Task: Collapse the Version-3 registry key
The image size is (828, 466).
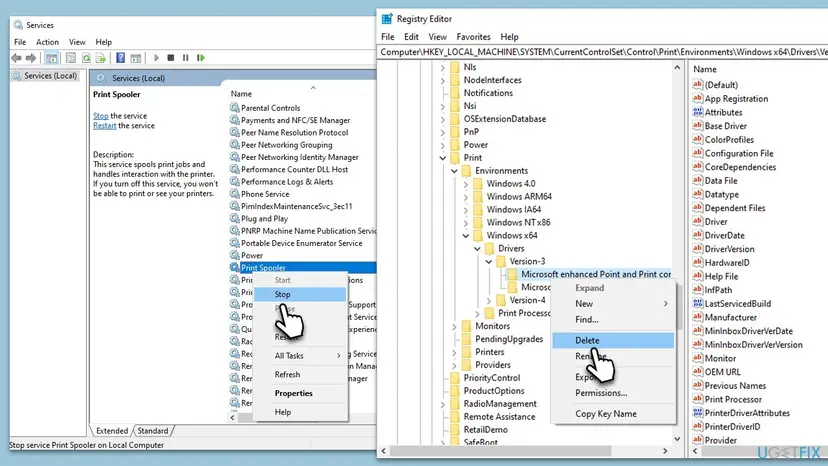Action: tap(489, 262)
